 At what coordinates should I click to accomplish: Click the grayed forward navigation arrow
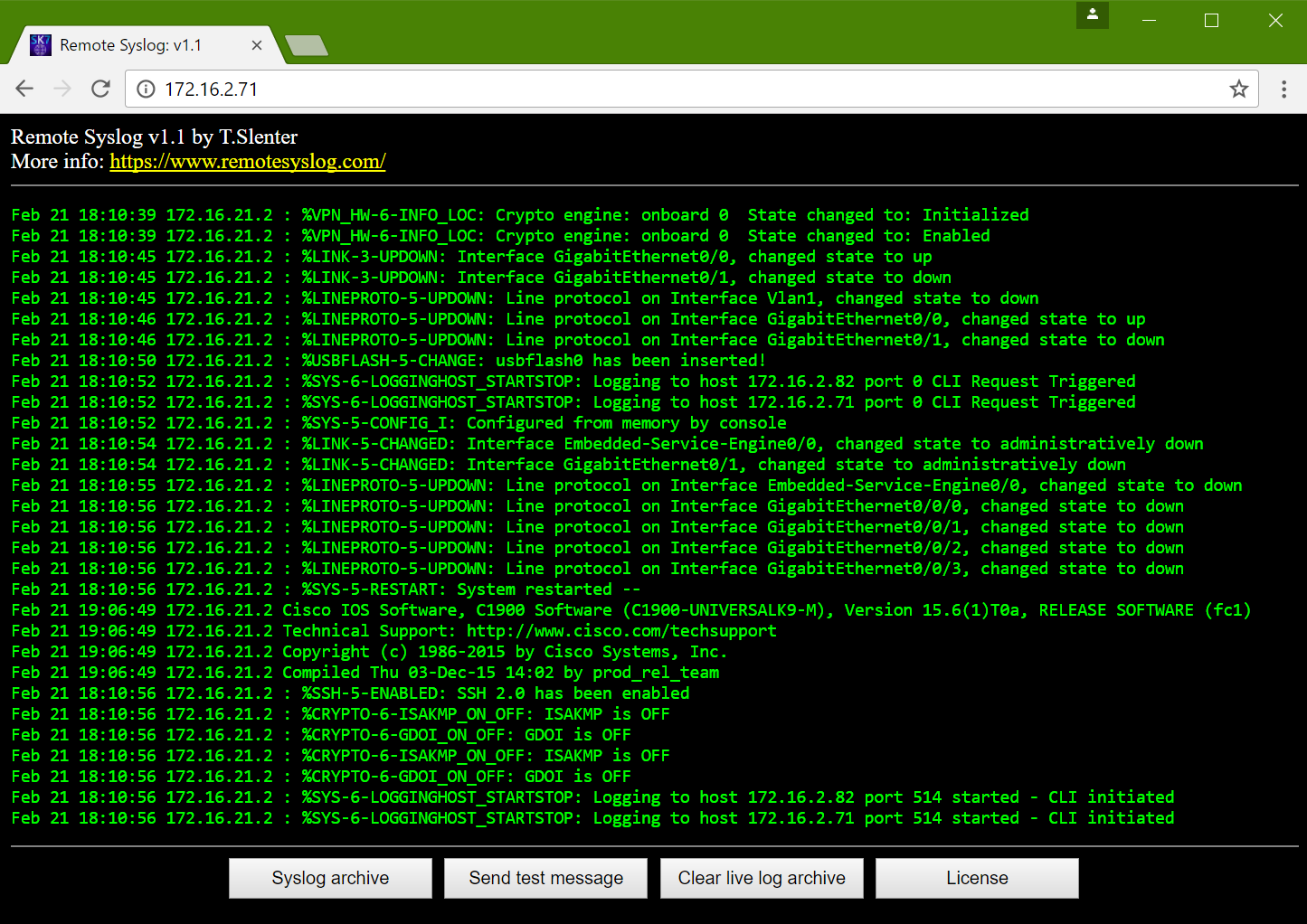pyautogui.click(x=62, y=88)
